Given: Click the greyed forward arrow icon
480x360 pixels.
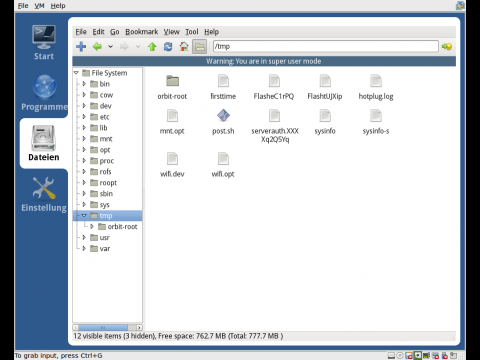Looking at the screenshot, I should [x=124, y=47].
